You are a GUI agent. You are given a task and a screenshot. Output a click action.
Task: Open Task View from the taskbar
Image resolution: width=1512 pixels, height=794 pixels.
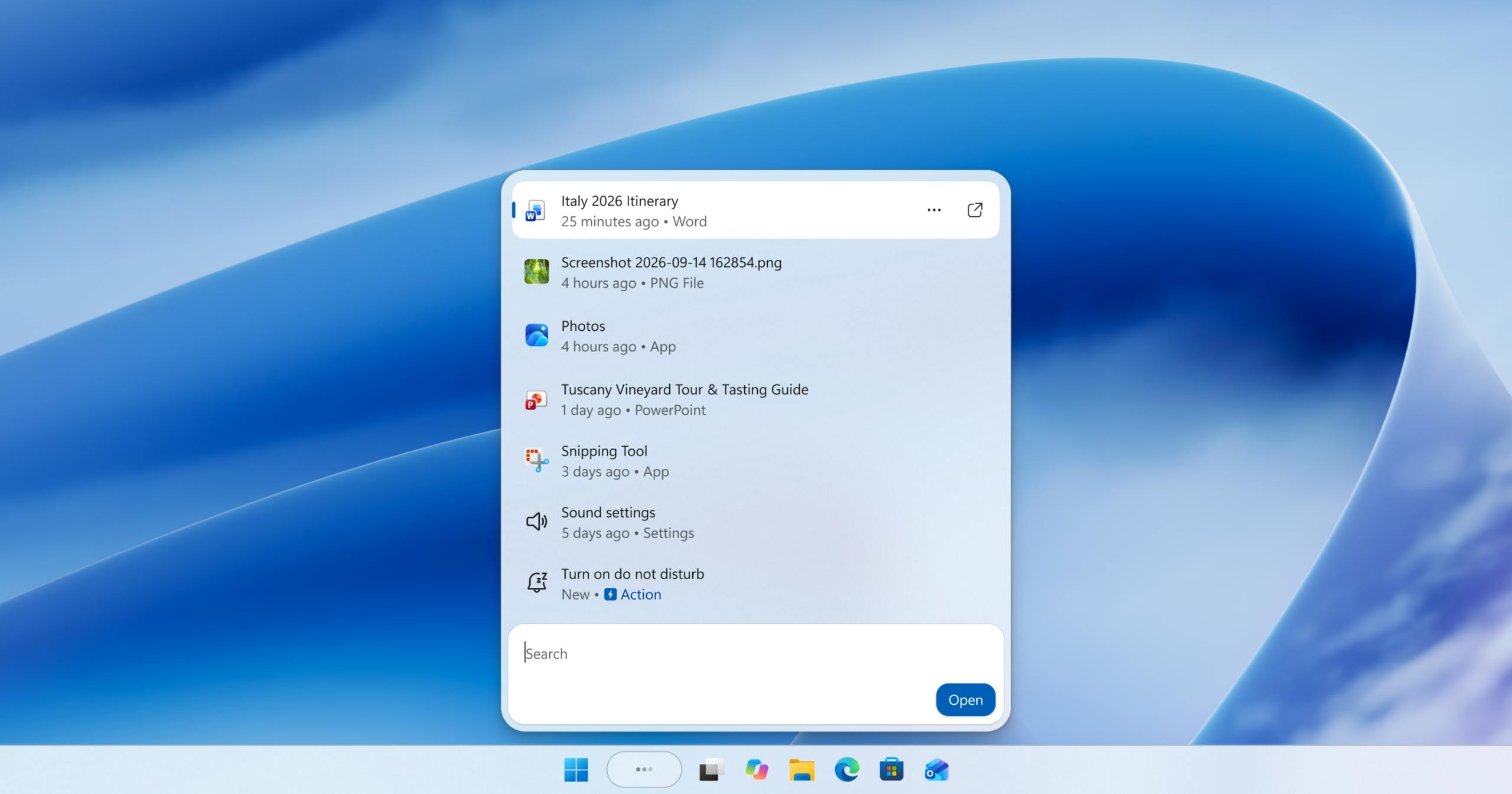712,770
